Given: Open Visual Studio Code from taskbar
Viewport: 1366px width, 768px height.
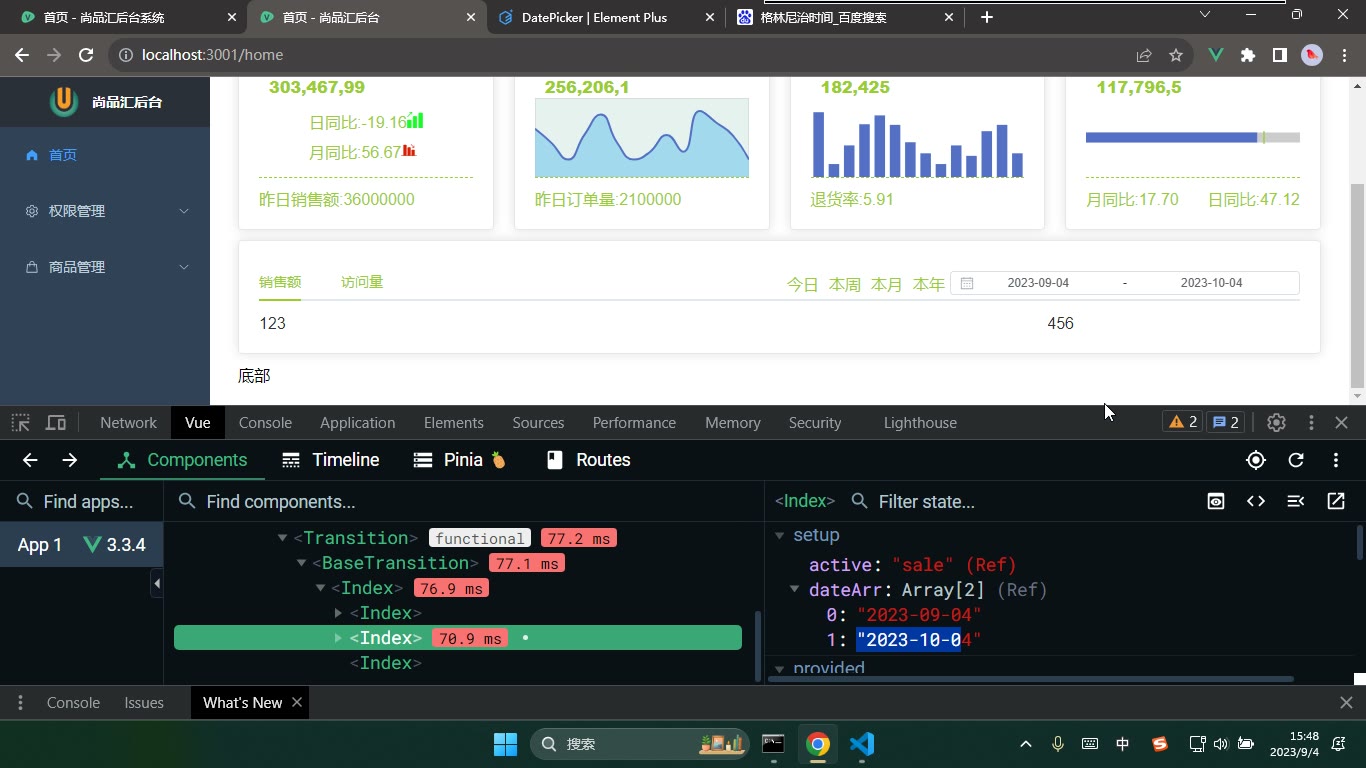Looking at the screenshot, I should coord(862,743).
